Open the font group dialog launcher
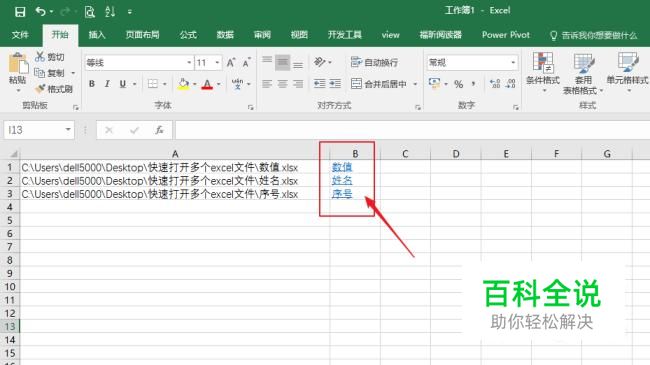The width and height of the screenshot is (650, 365). (250, 107)
